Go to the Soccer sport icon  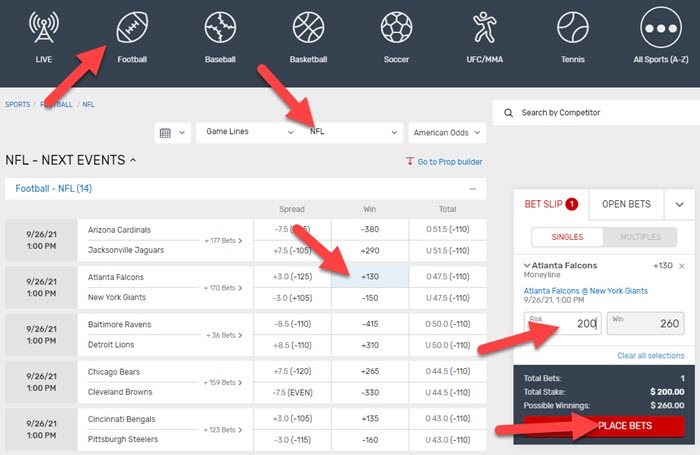[396, 36]
